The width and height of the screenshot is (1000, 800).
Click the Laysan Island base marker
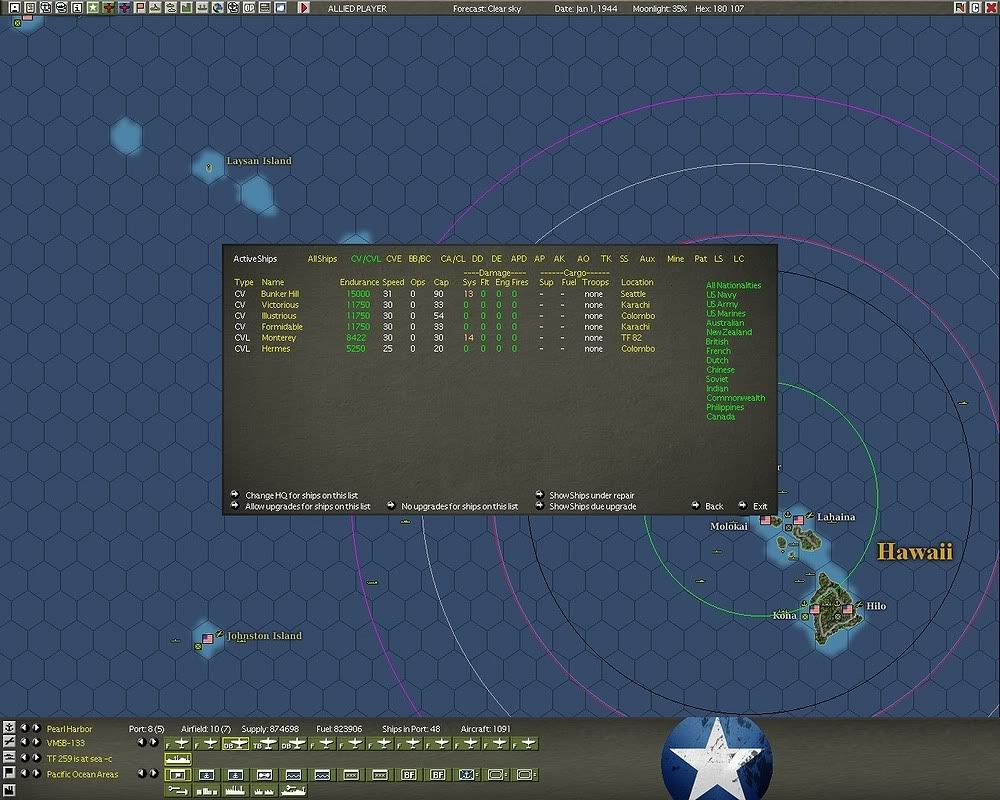pyautogui.click(x=209, y=167)
